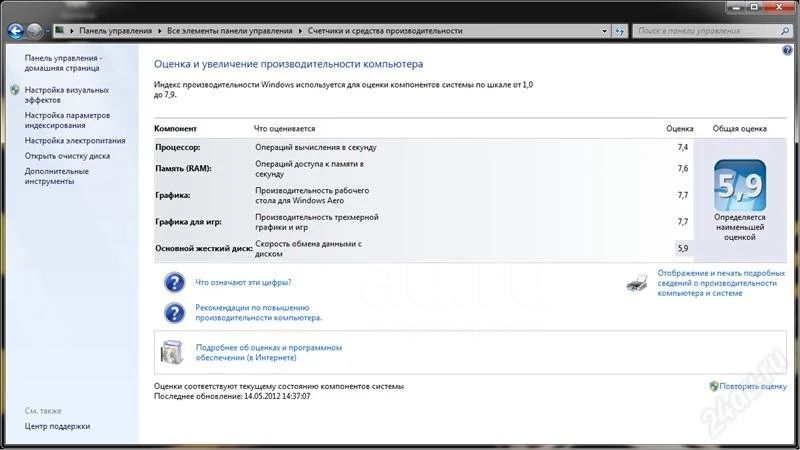The height and width of the screenshot is (450, 800).
Task: Click the search magnifier icon
Action: 785,31
